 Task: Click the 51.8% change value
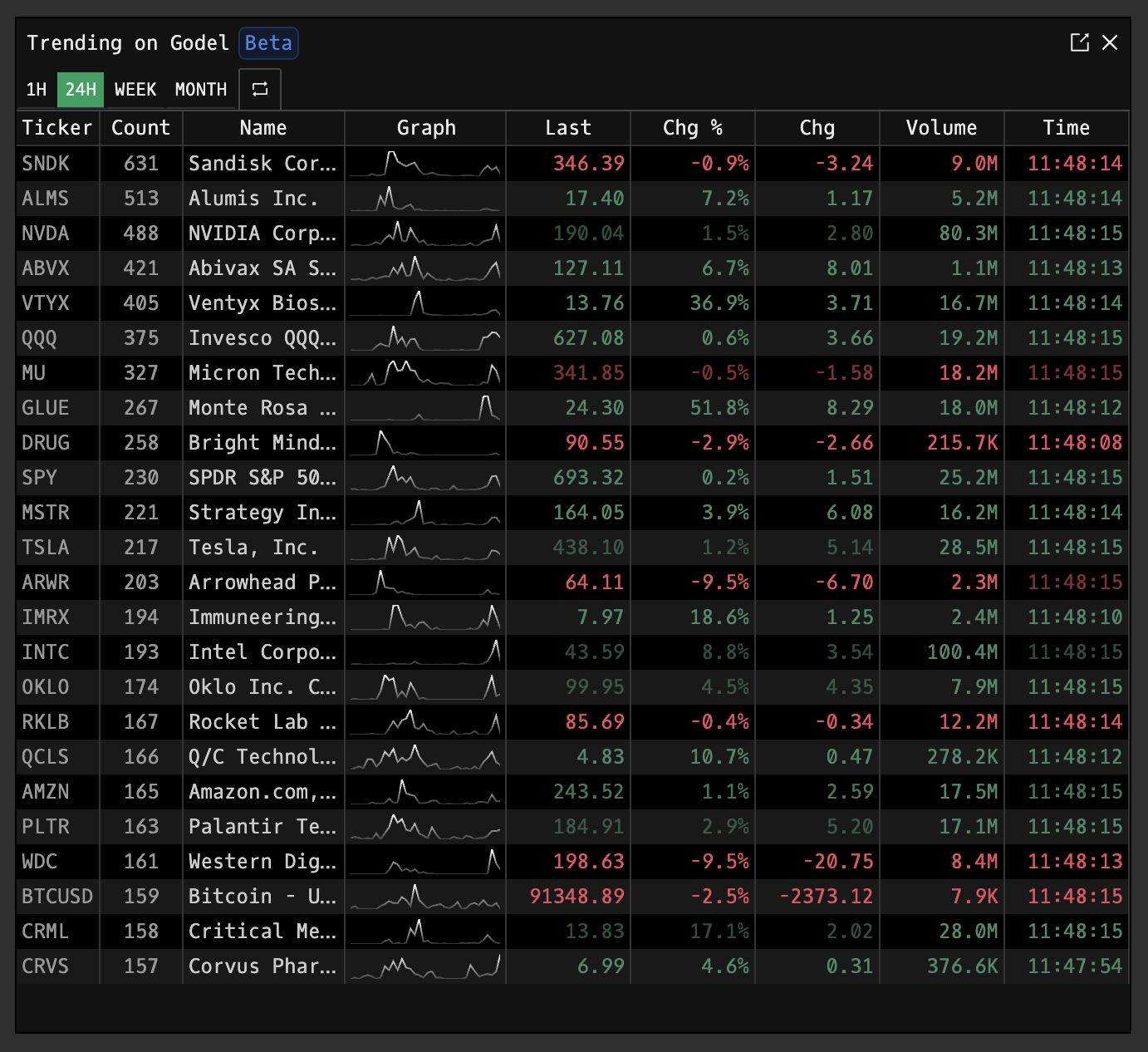[x=719, y=408]
